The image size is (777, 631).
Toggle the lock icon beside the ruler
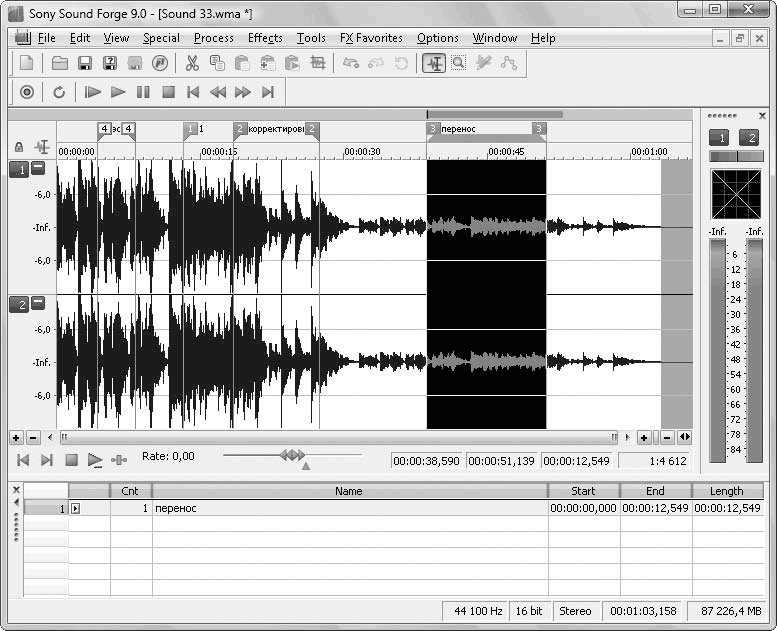18,147
